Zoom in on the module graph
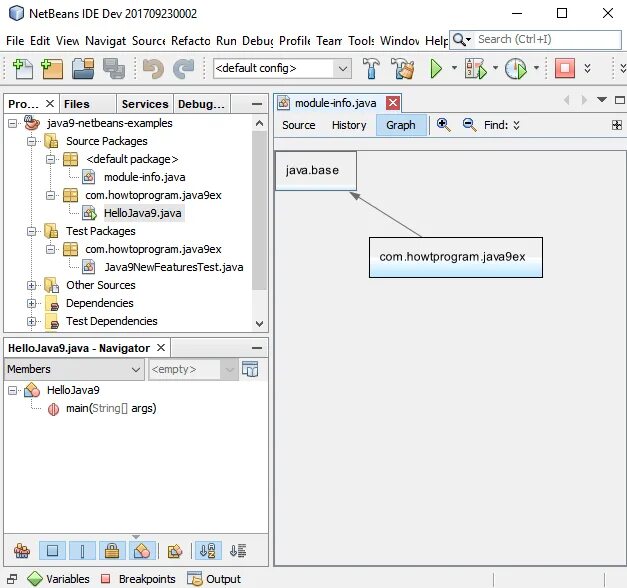 (x=443, y=125)
